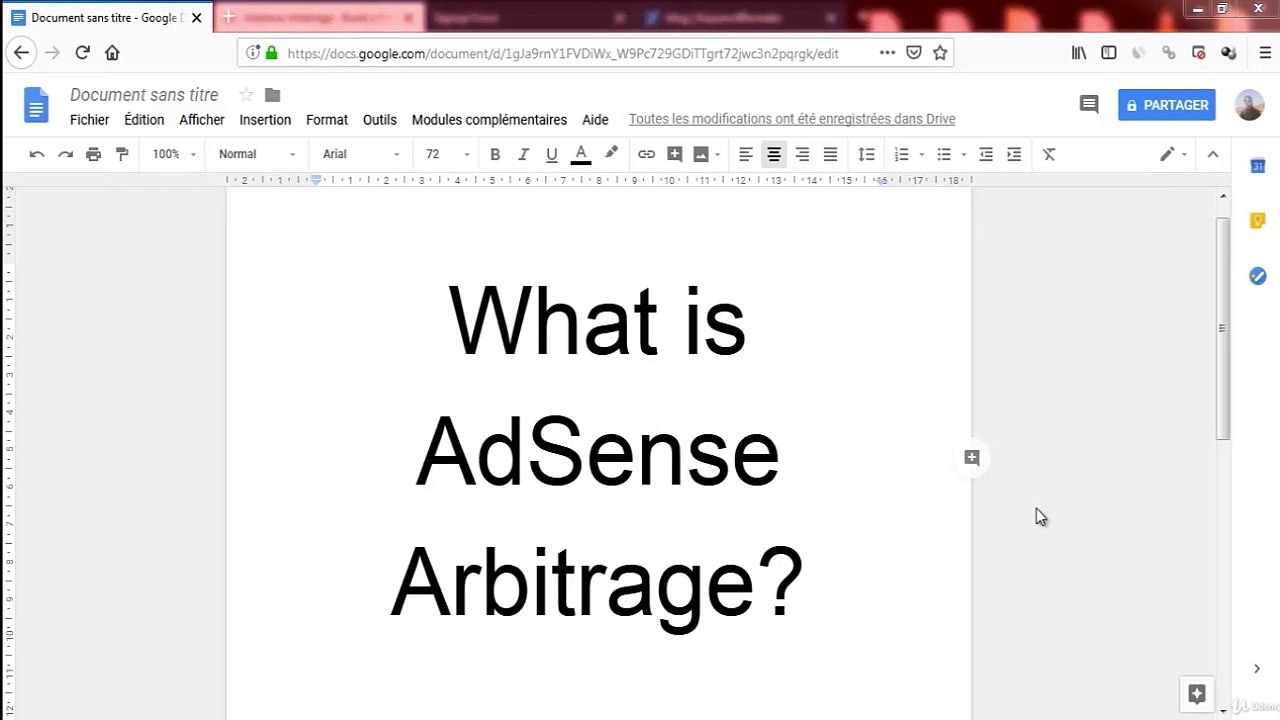Rename the title 'Document sans titre'
The width and height of the screenshot is (1280, 720).
pos(144,95)
